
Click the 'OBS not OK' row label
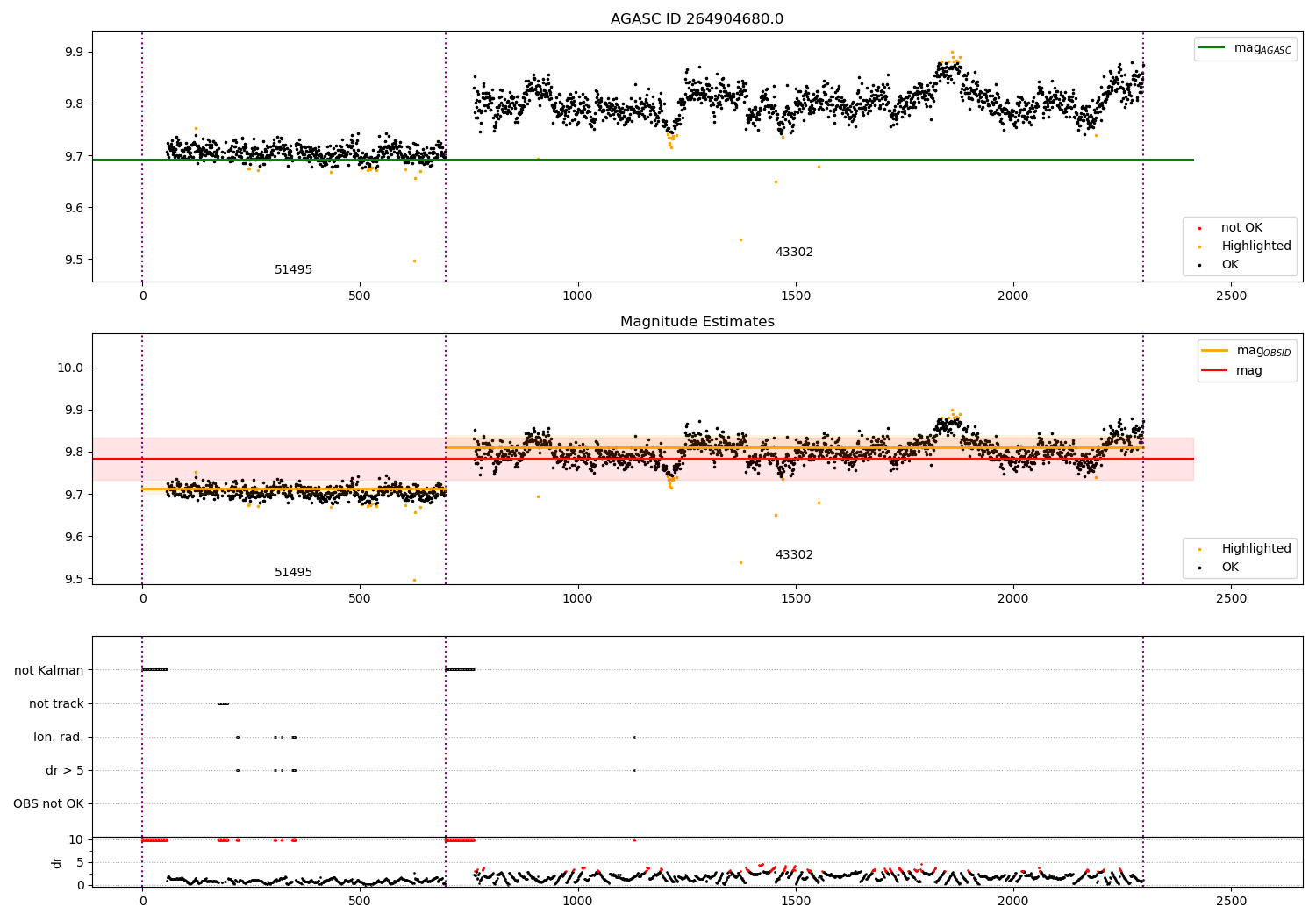point(49,803)
